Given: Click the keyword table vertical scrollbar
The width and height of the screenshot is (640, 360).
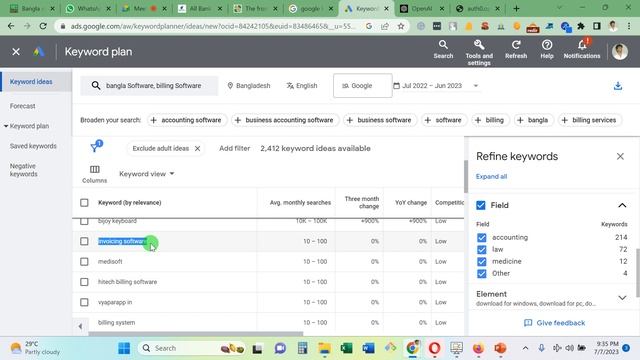Looking at the screenshot, I should point(465,176).
